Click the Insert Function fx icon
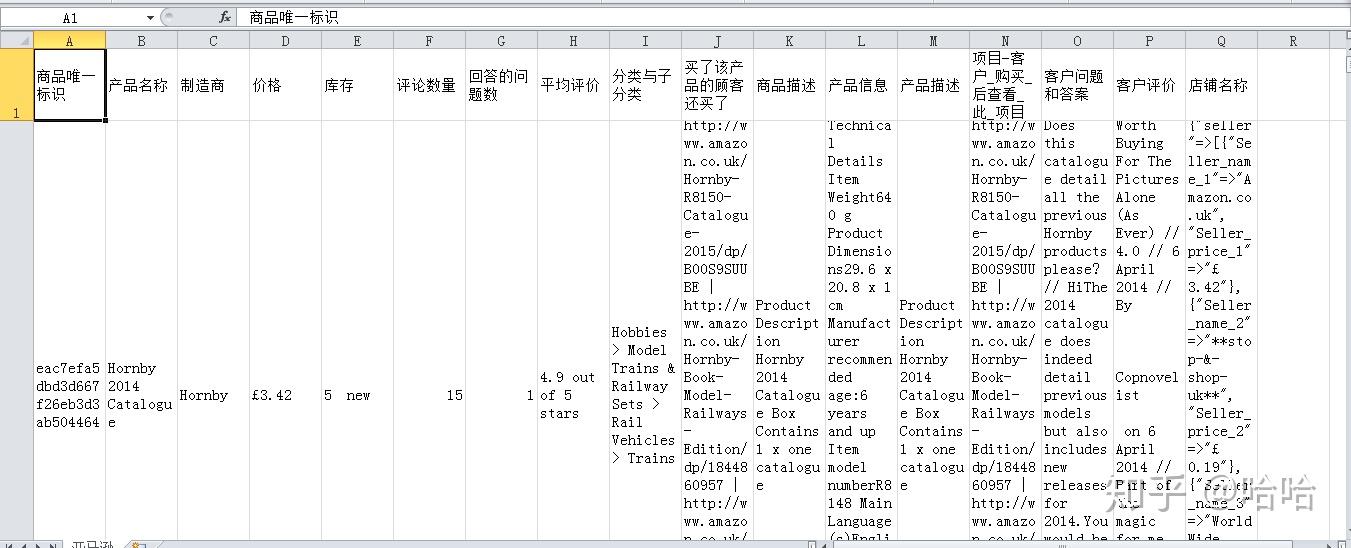1351x548 pixels. tap(225, 17)
